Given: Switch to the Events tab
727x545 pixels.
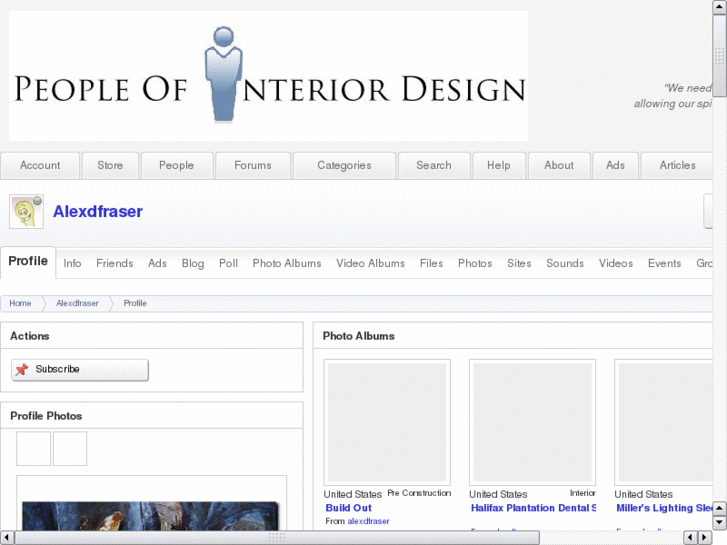Looking at the screenshot, I should coord(664,263).
